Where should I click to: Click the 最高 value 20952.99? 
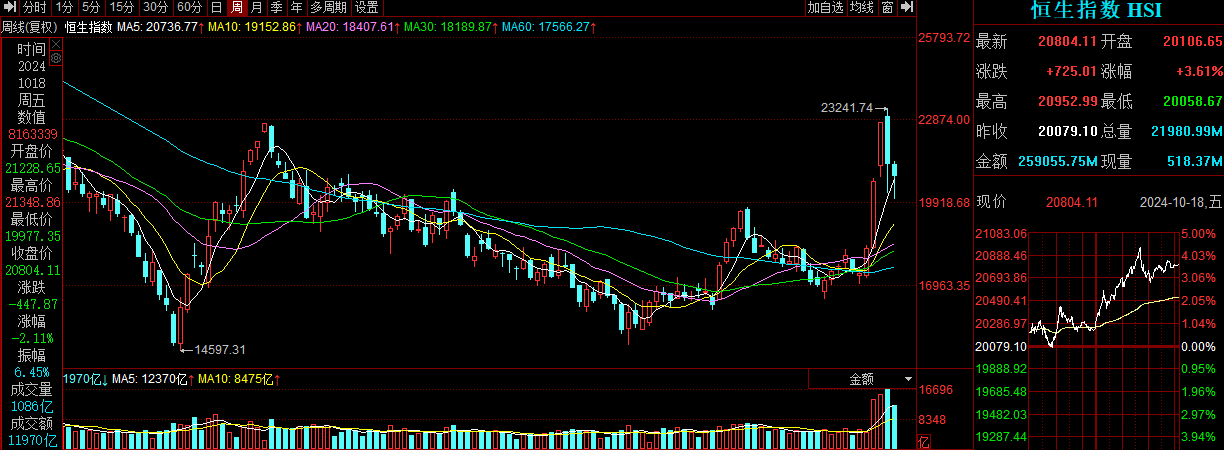[x=1067, y=102]
